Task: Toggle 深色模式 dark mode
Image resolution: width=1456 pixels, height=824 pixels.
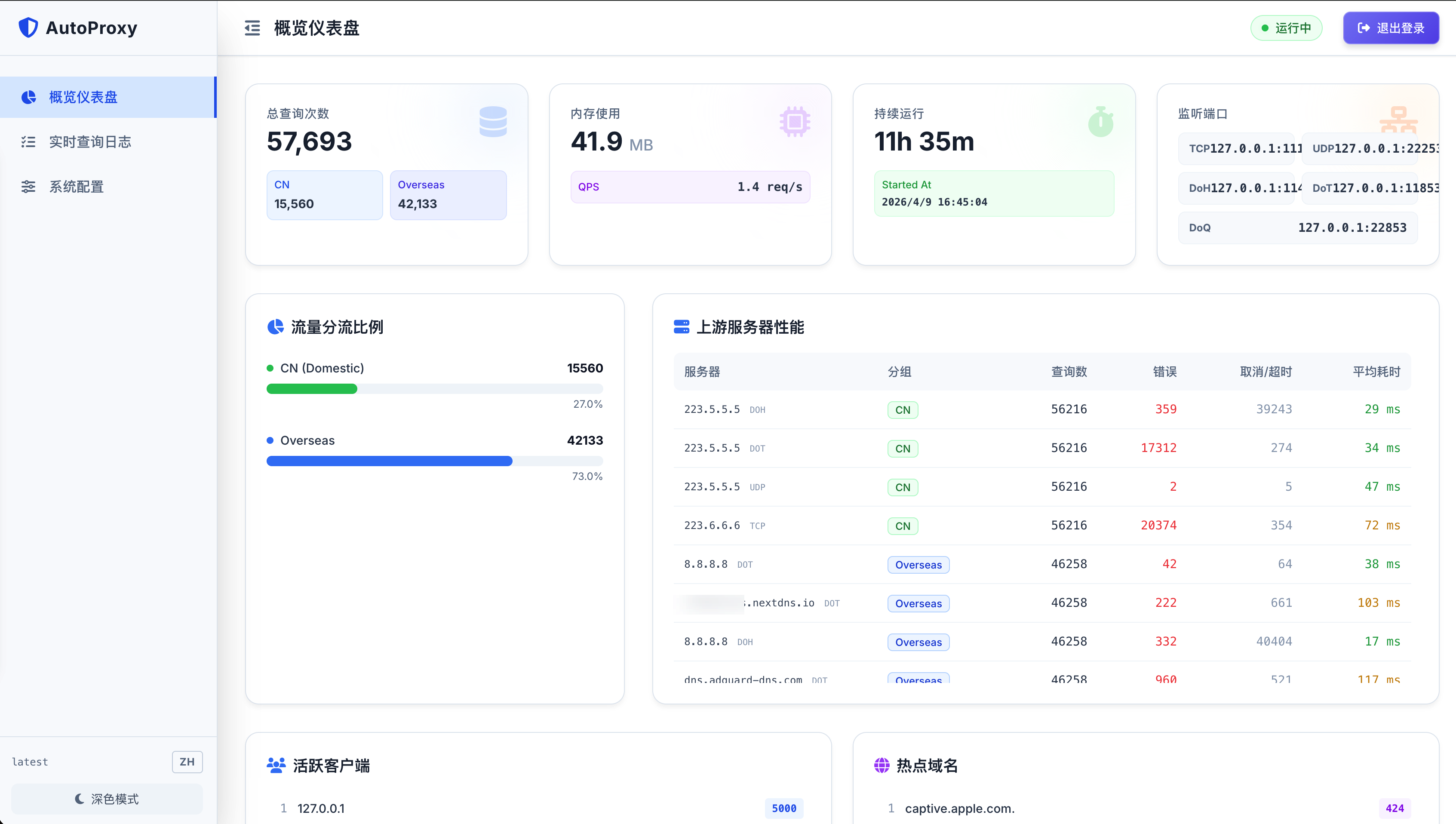Action: 107,799
